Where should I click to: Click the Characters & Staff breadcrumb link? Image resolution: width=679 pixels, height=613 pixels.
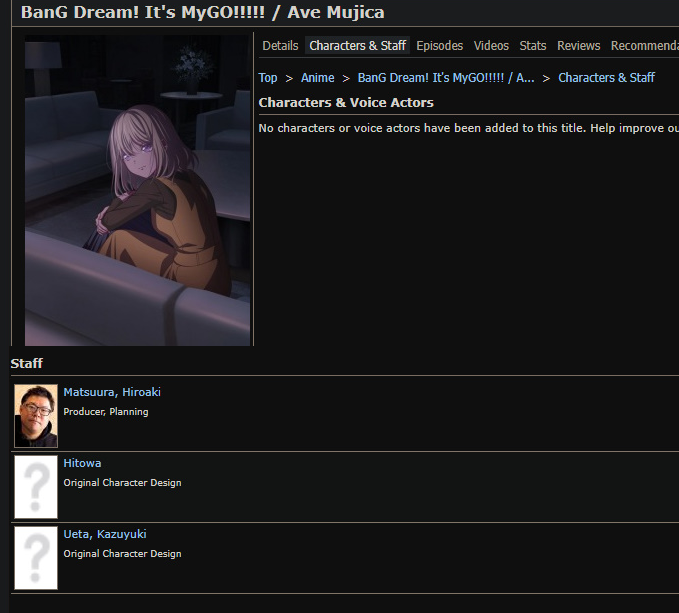(606, 78)
